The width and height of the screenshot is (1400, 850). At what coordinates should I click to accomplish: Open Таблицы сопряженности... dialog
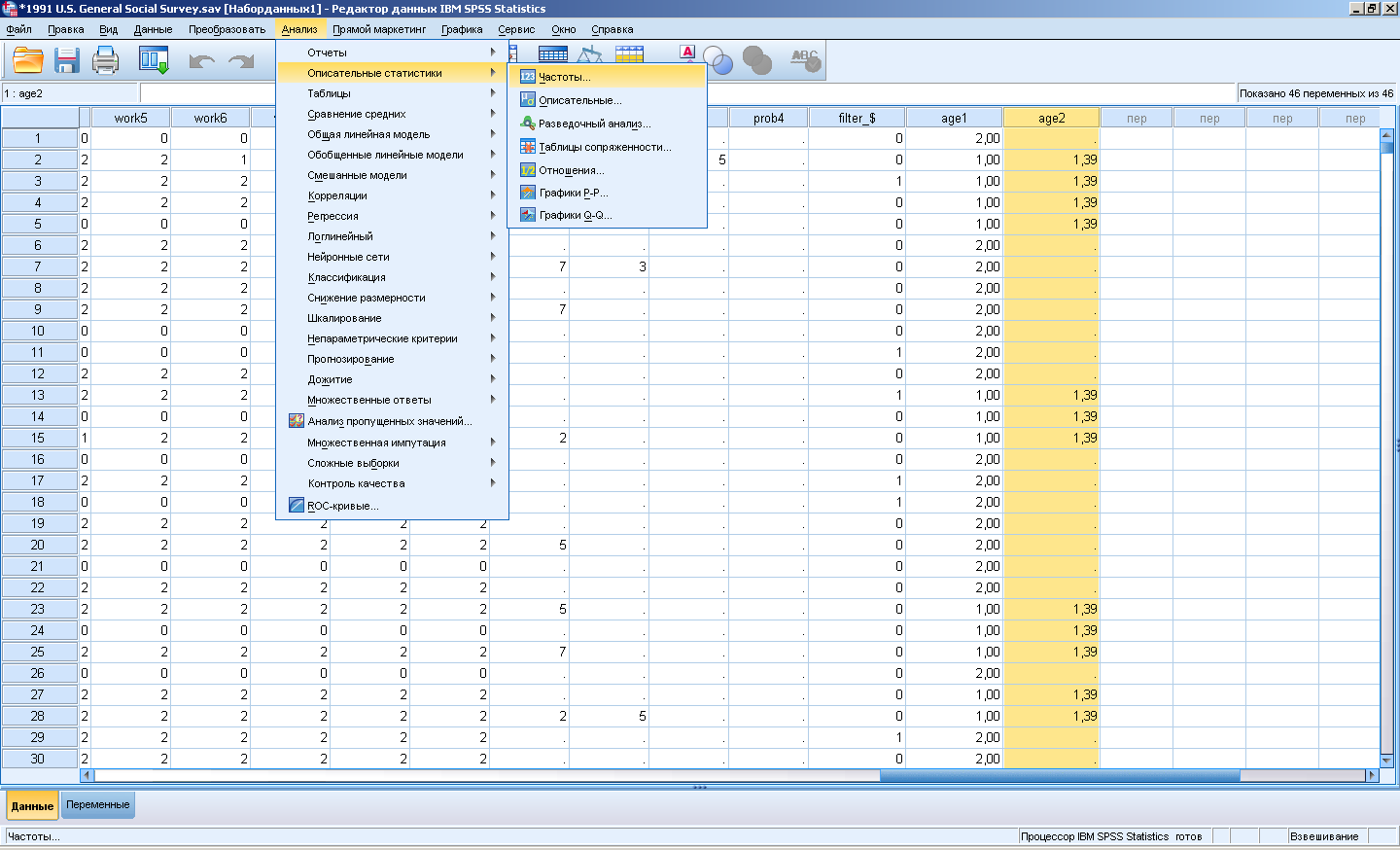pyautogui.click(x=608, y=147)
